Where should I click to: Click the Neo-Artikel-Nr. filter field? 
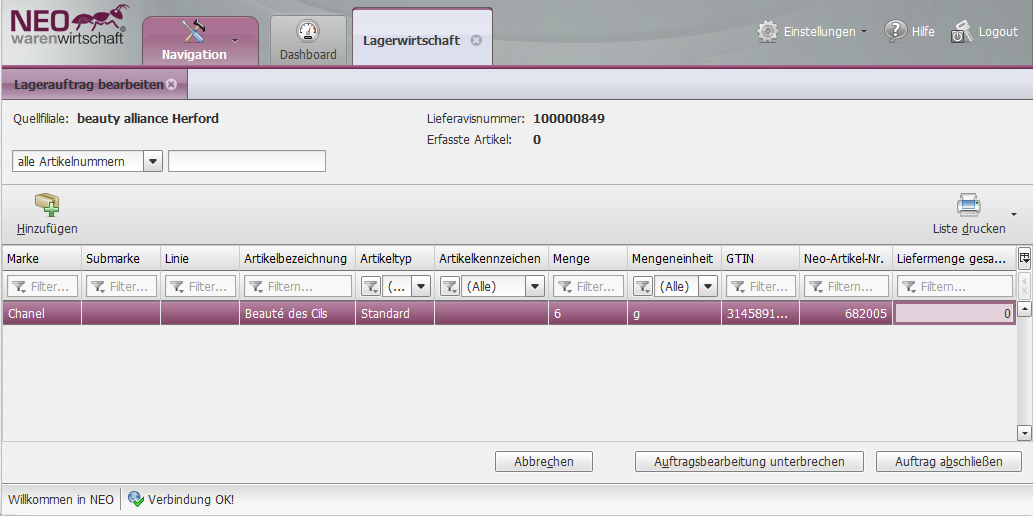tap(847, 286)
